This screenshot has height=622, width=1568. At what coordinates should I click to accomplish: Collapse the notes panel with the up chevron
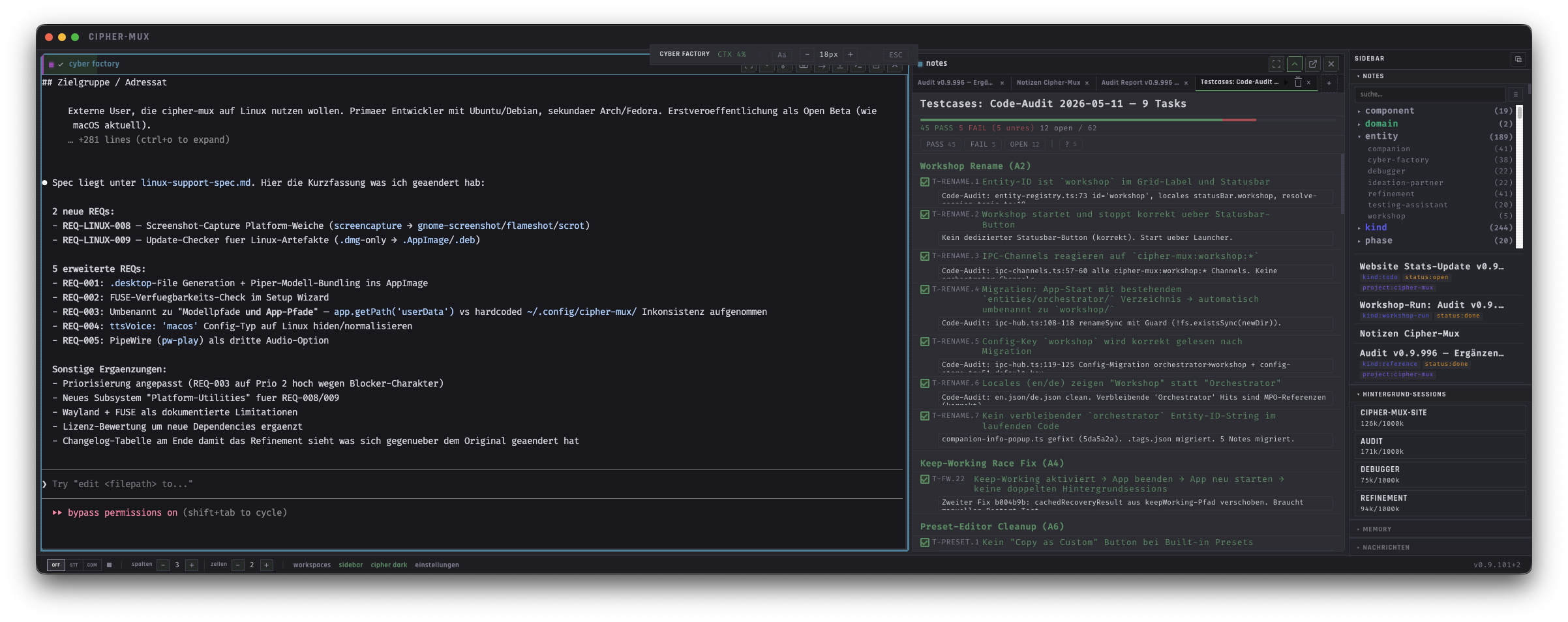1295,63
